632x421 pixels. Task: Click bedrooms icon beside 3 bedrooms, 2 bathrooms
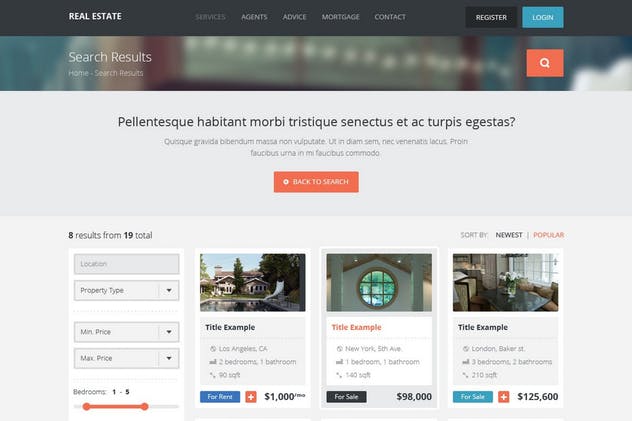click(x=466, y=362)
